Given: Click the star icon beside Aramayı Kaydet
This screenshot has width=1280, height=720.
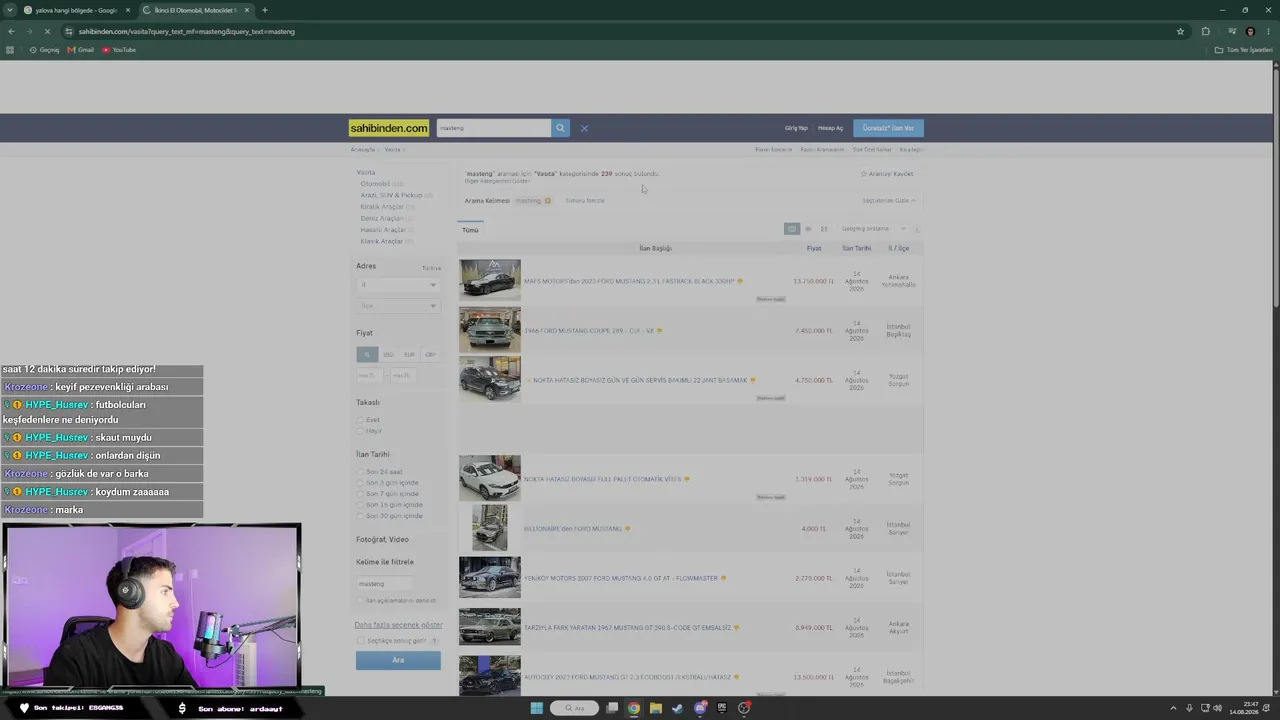Looking at the screenshot, I should (864, 174).
